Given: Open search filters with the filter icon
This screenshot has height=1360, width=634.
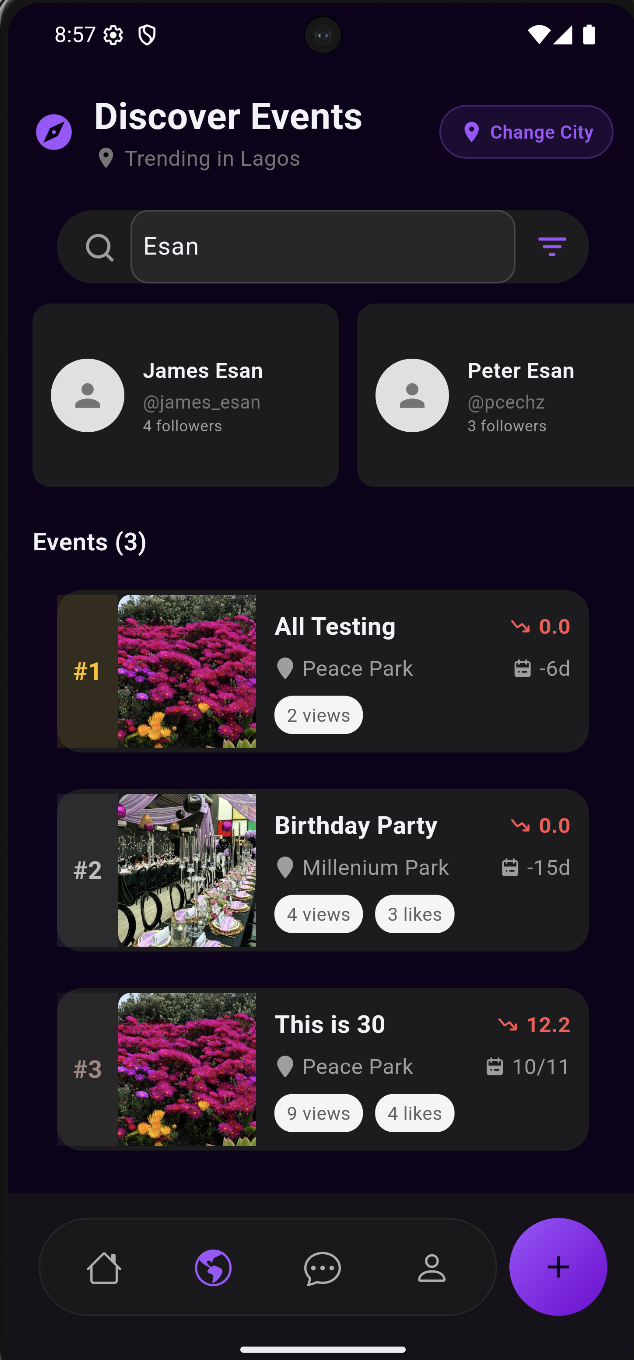Looking at the screenshot, I should (x=551, y=246).
